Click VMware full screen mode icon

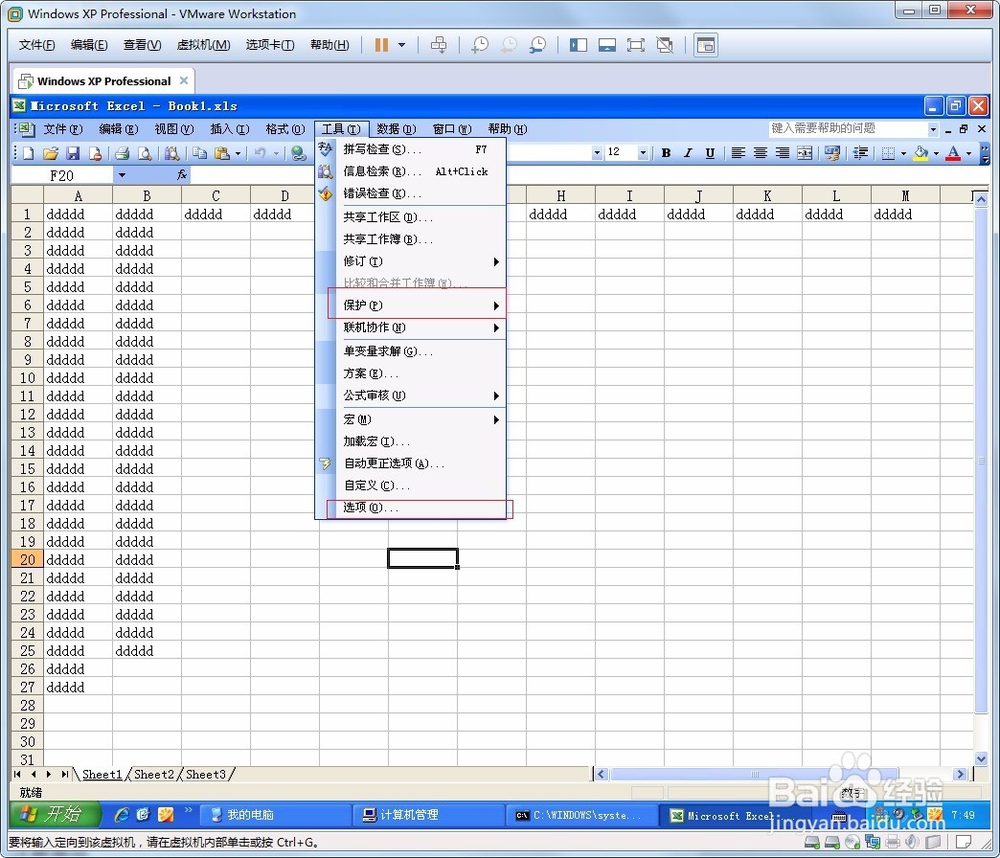point(636,45)
